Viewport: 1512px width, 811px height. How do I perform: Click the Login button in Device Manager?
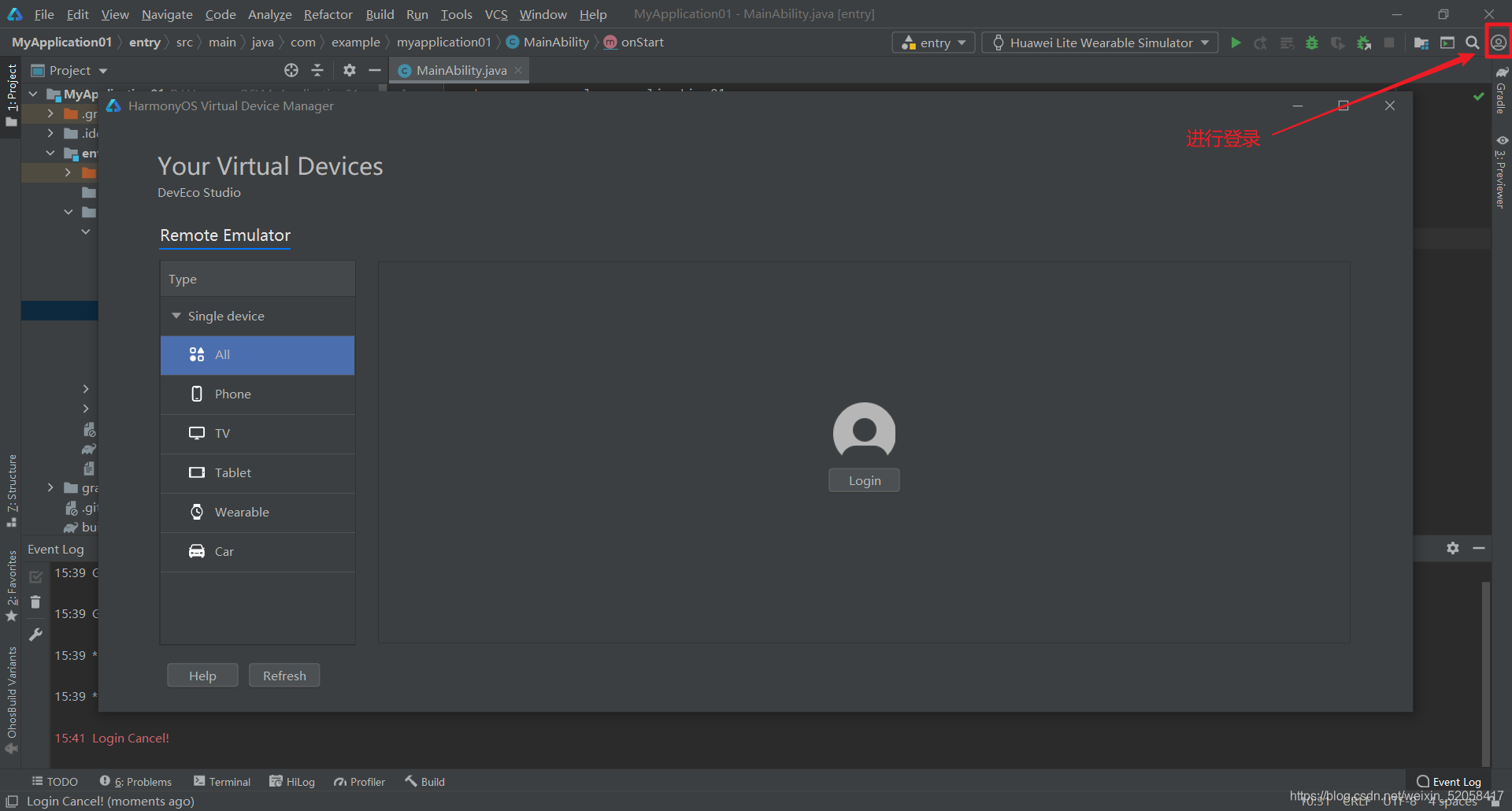[864, 480]
